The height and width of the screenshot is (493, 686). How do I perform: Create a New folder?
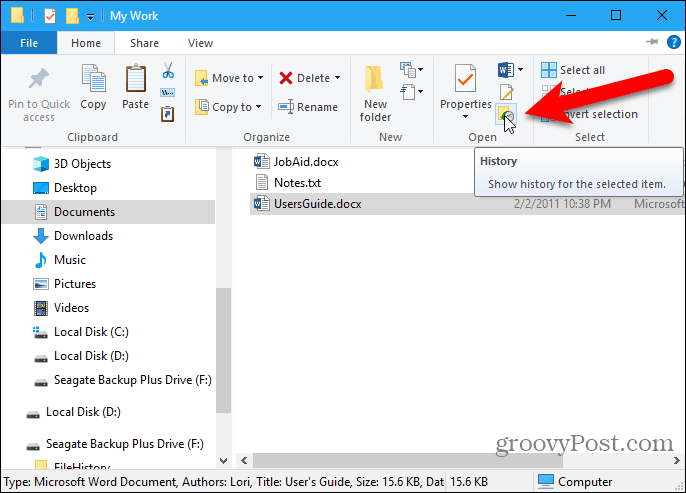375,93
